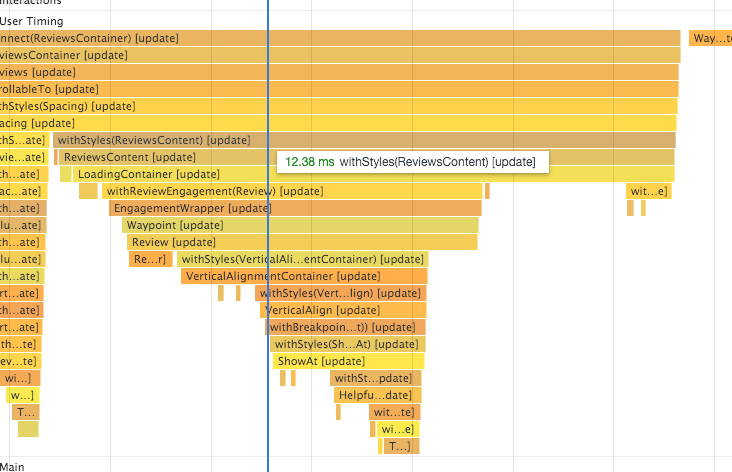Select the withStyles(ReviewsContent) [update] bar
Screen dimensions: 732x472
[x=364, y=140]
